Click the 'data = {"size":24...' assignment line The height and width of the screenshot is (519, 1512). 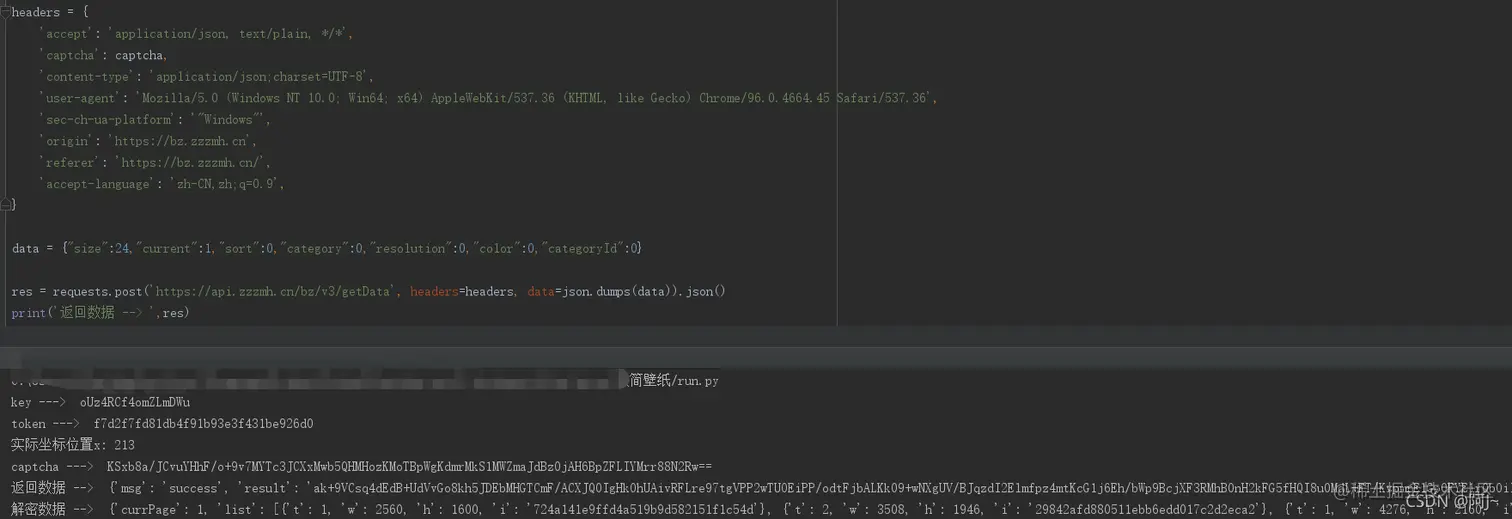(327, 248)
